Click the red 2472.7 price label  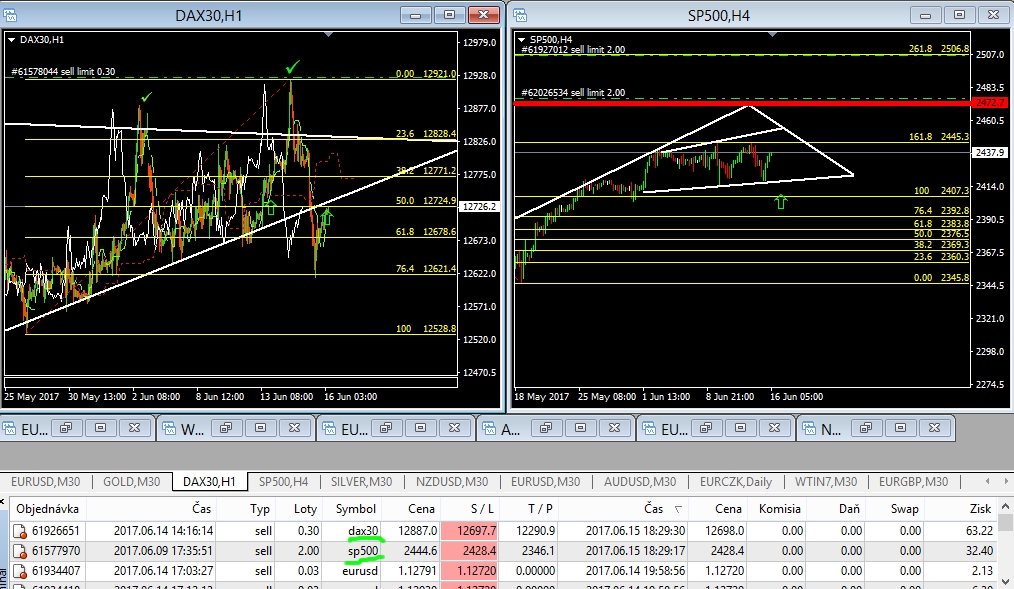989,103
